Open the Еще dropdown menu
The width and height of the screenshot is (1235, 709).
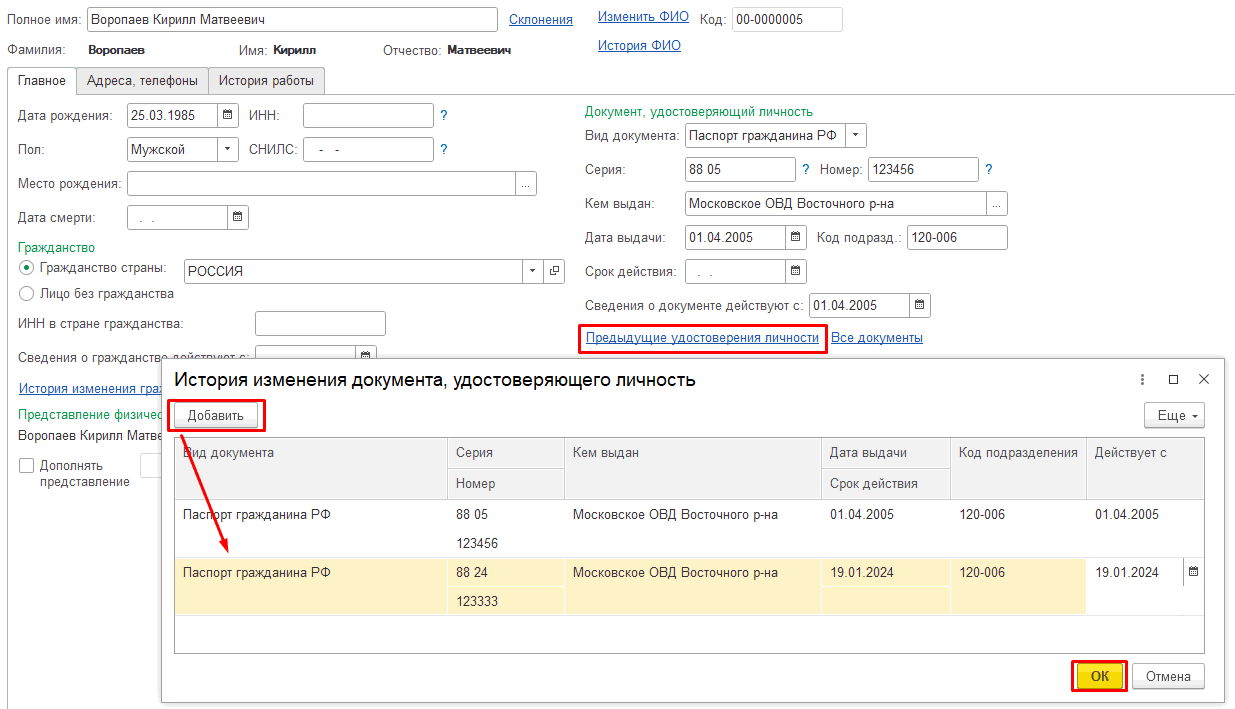(1174, 415)
